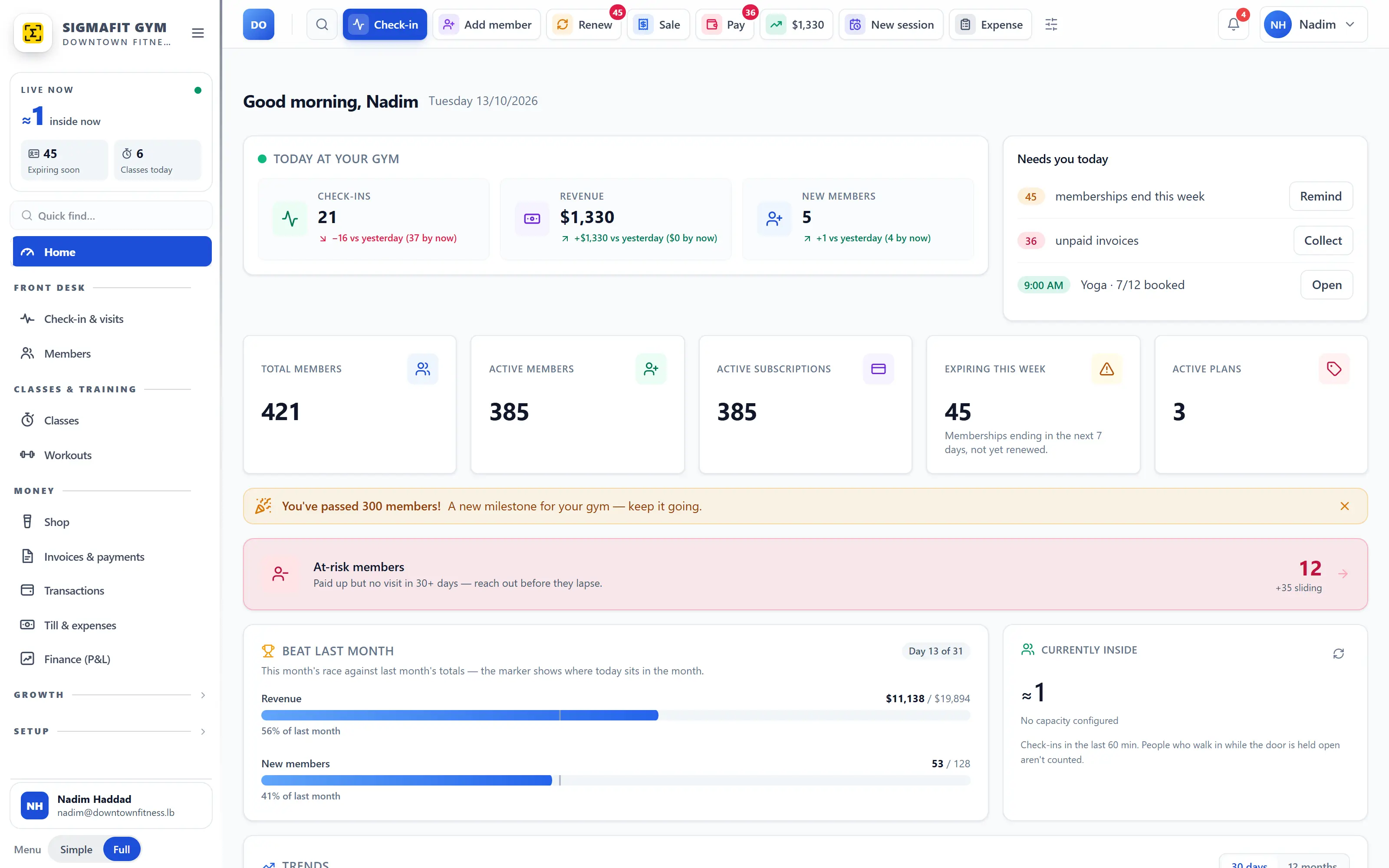Viewport: 1389px width, 868px height.
Task: Select Finance (P&L) in sidebar
Action: (112, 659)
